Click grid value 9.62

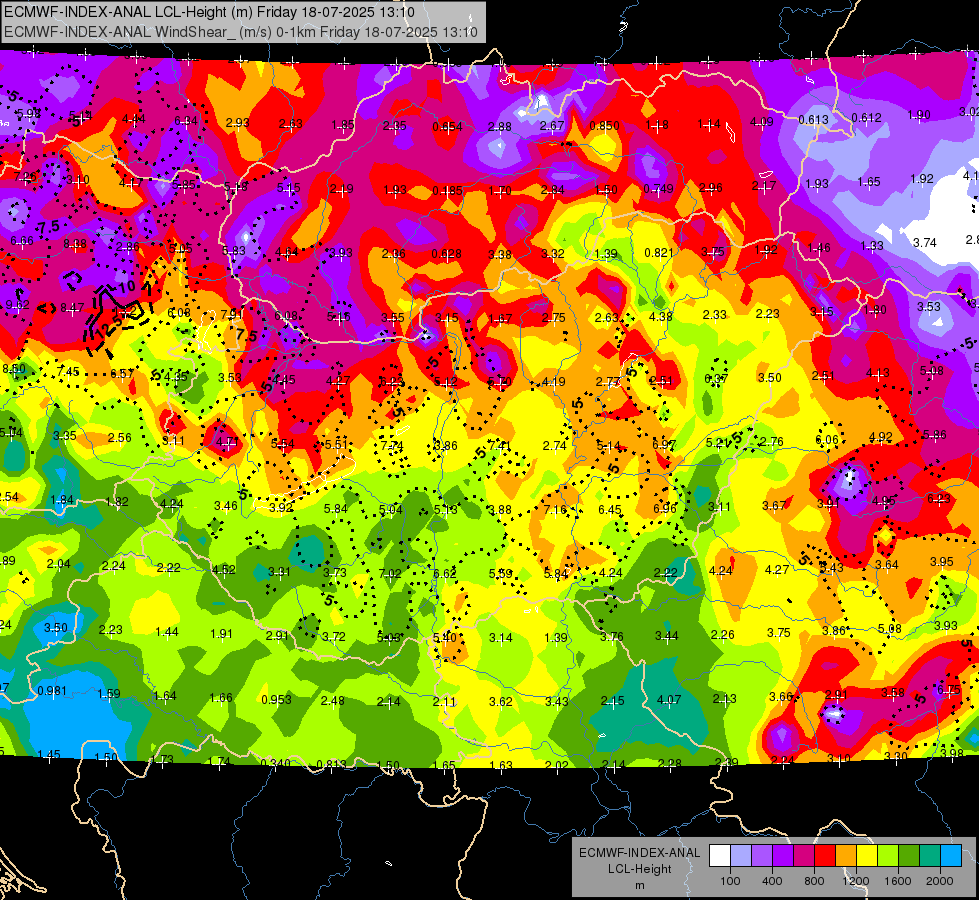[17, 305]
